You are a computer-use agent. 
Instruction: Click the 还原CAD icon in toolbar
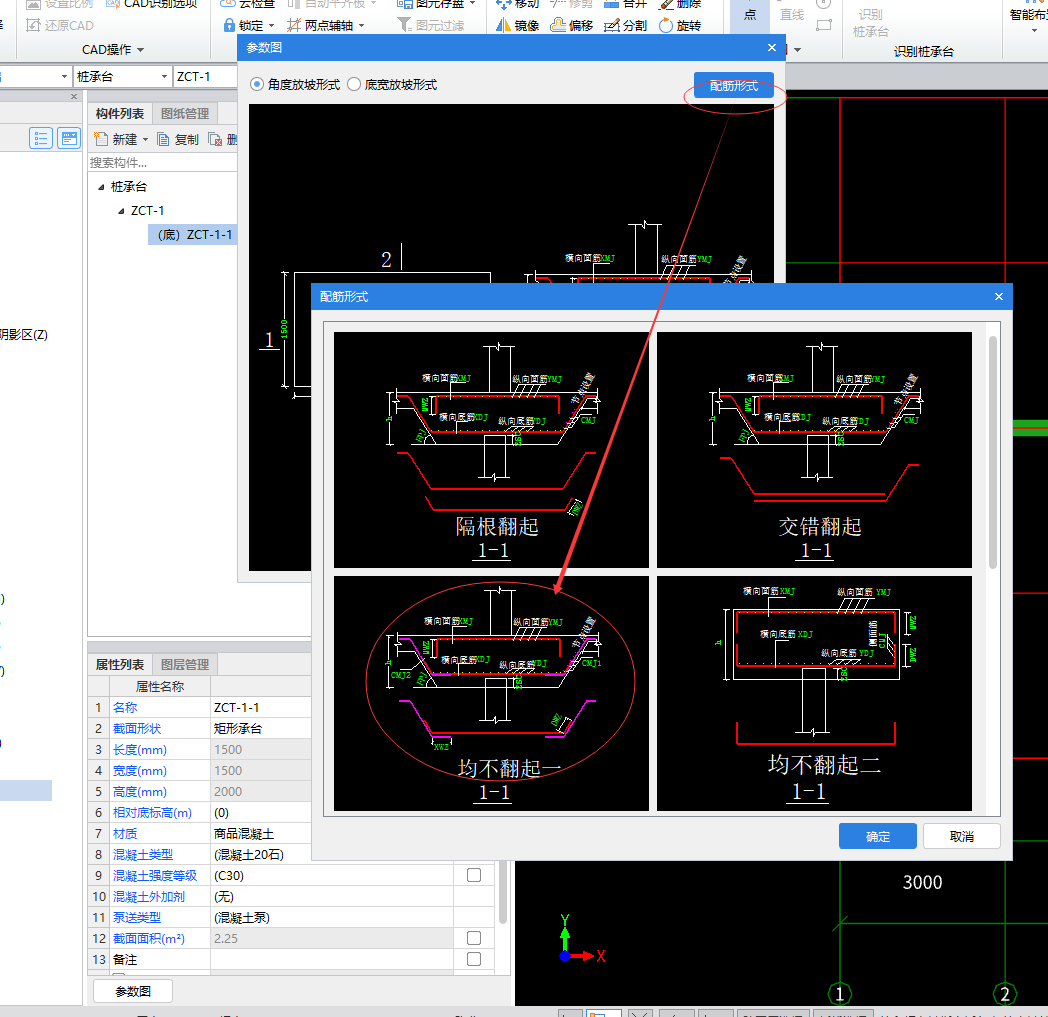click(33, 25)
